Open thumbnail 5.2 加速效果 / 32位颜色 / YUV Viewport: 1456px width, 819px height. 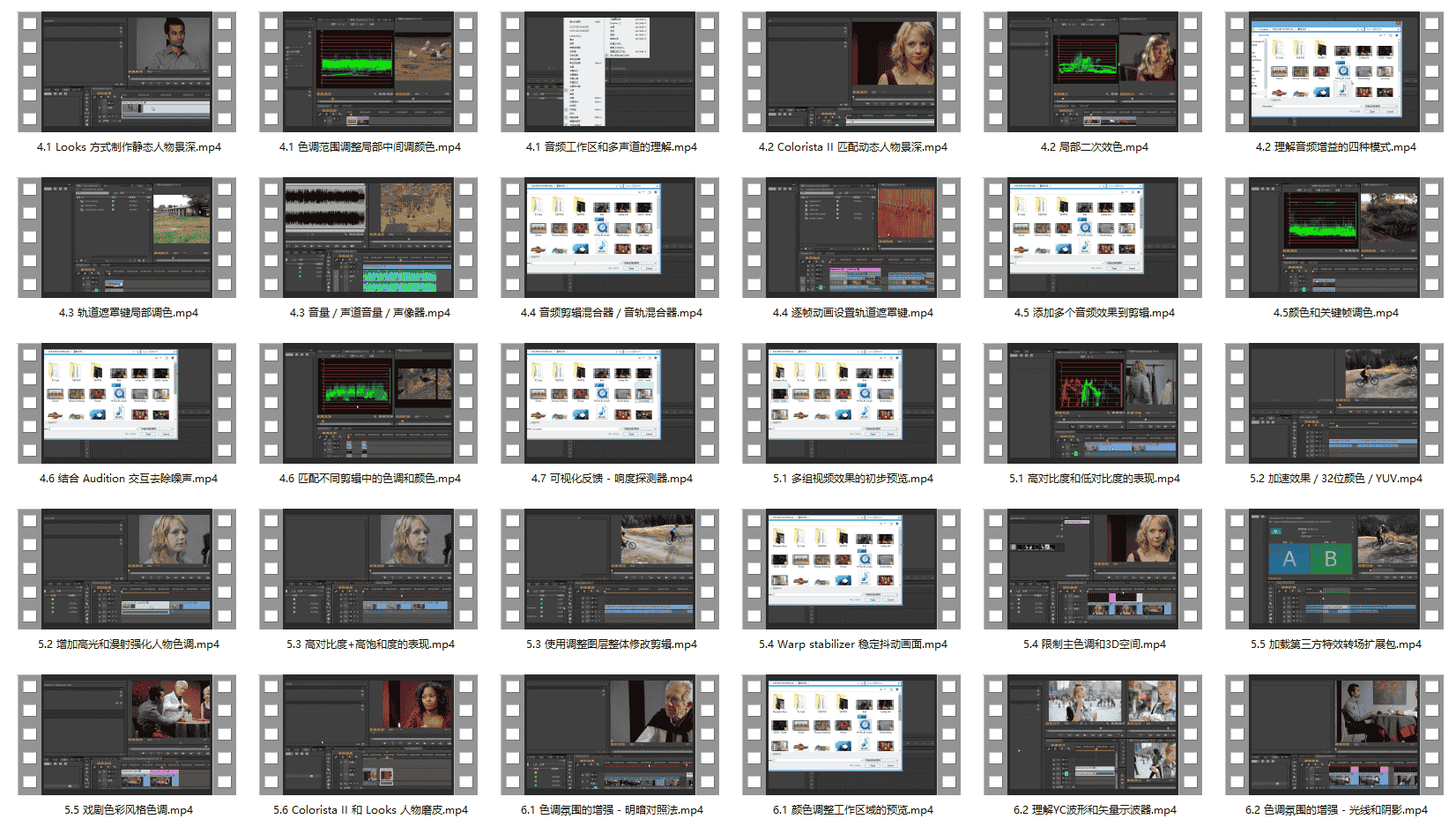1334,403
